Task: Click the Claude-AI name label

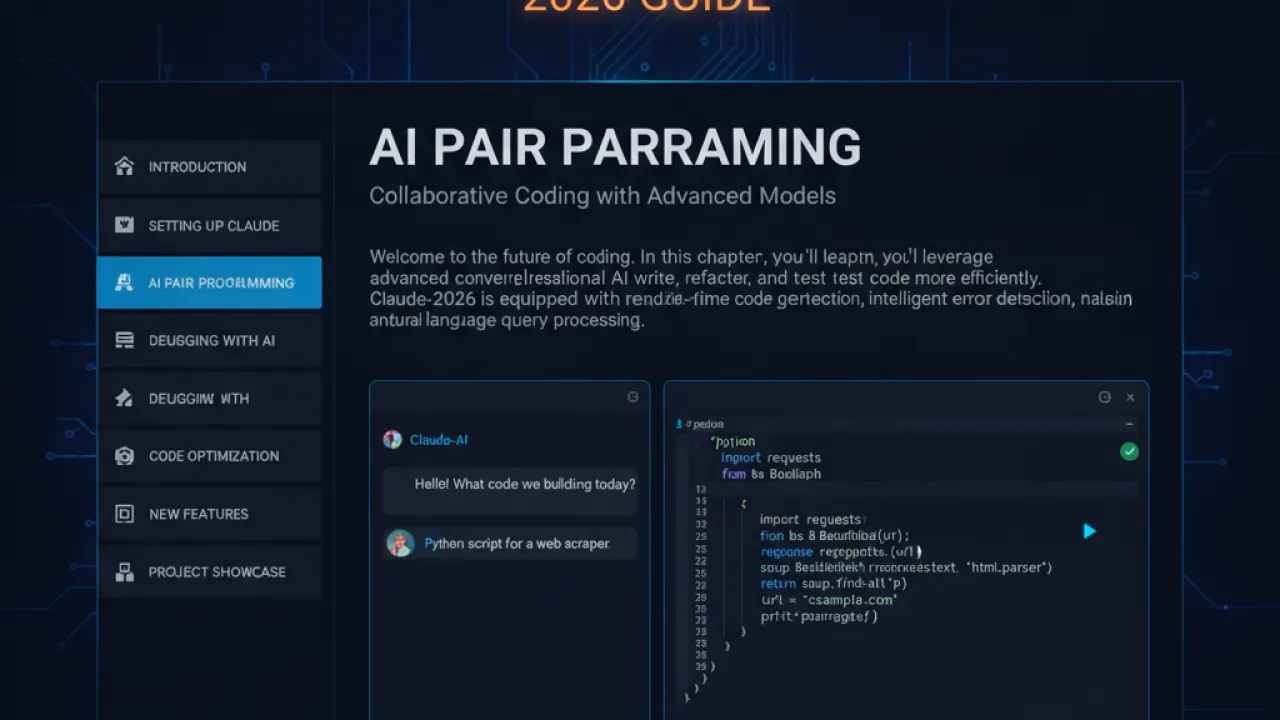Action: pyautogui.click(x=439, y=440)
